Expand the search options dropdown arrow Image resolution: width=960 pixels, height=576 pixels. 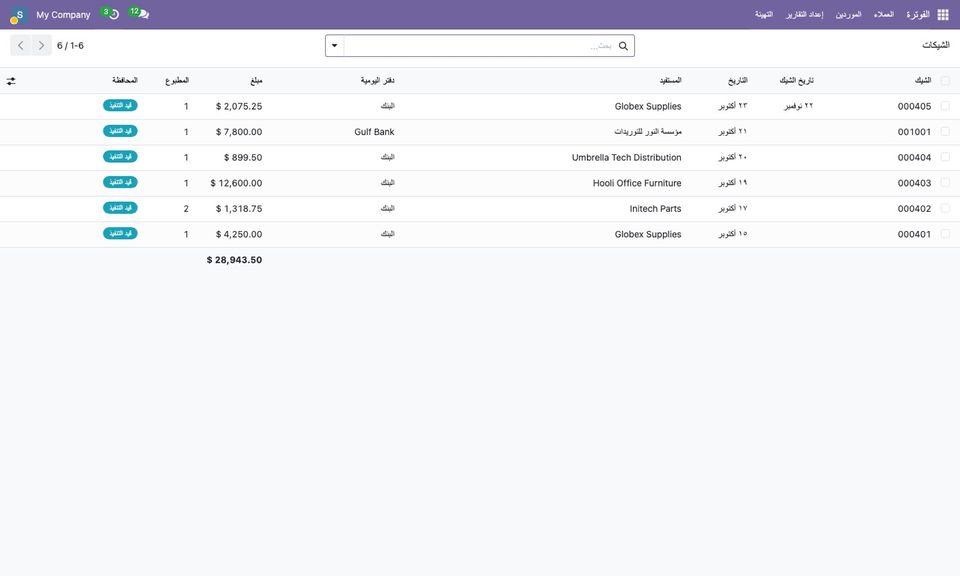[335, 46]
